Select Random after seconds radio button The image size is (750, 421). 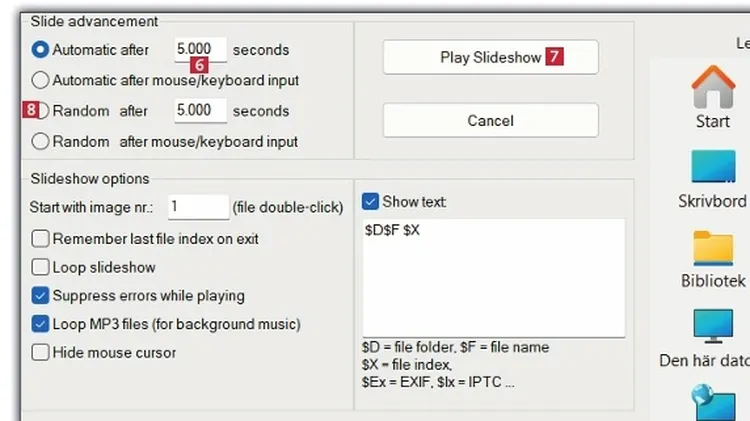tap(41, 111)
